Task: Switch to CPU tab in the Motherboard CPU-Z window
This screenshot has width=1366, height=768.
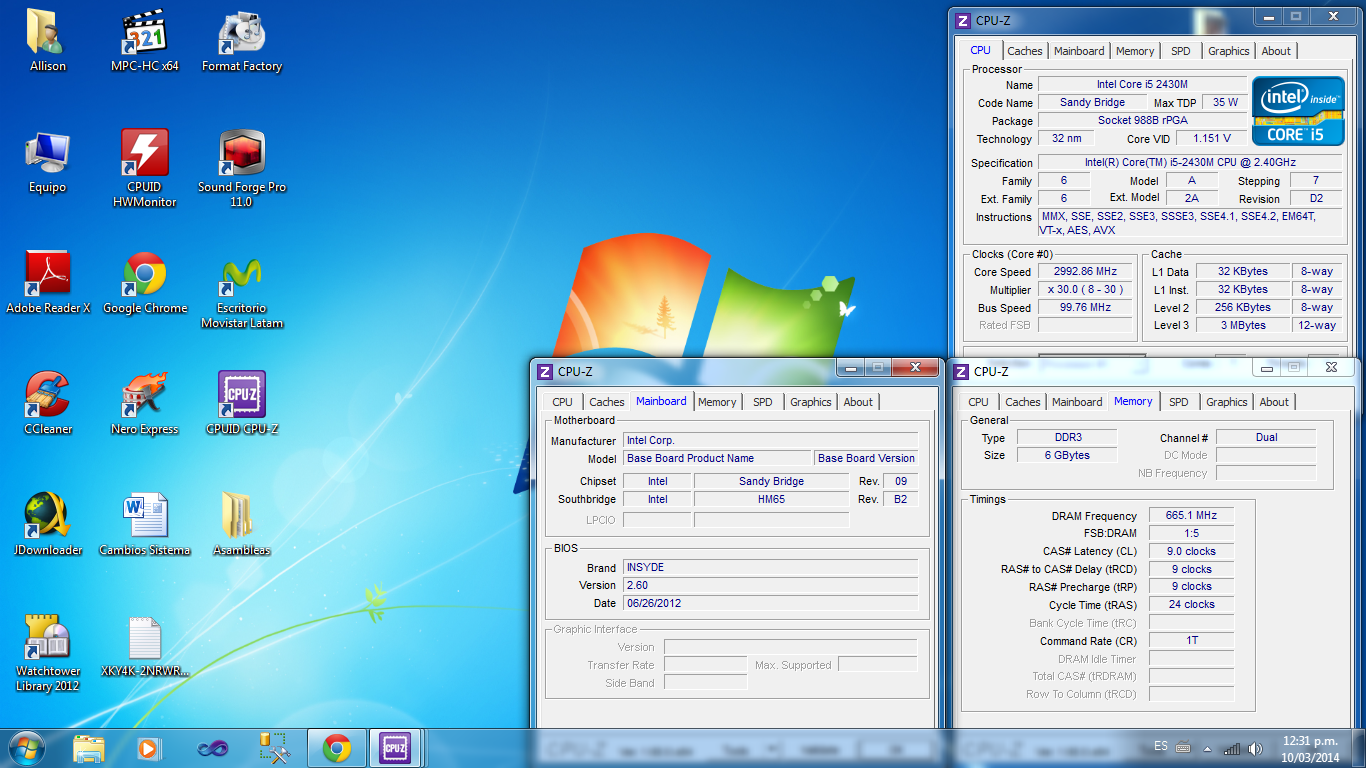Action: tap(563, 402)
